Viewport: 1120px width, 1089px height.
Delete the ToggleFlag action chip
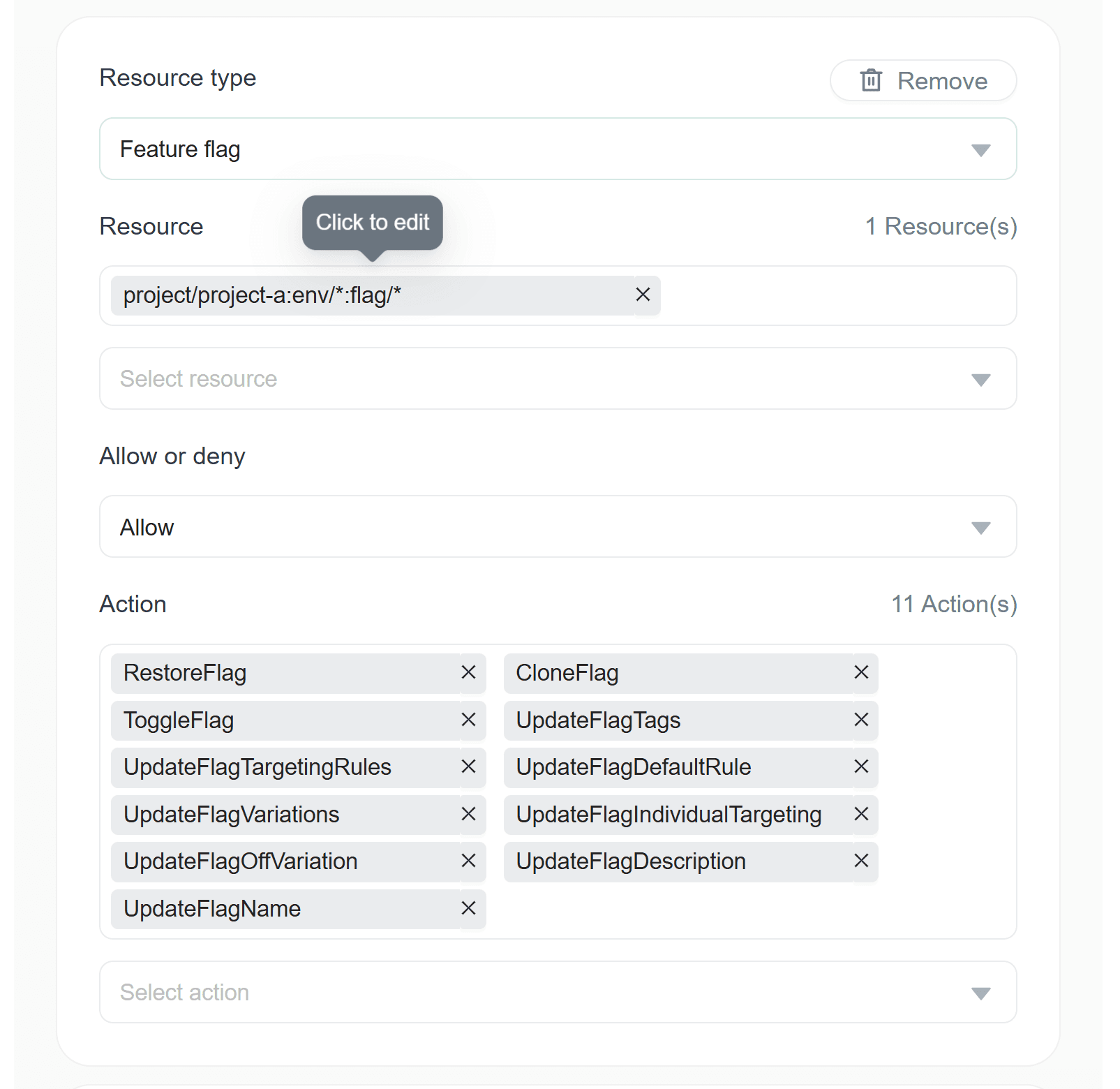point(468,720)
